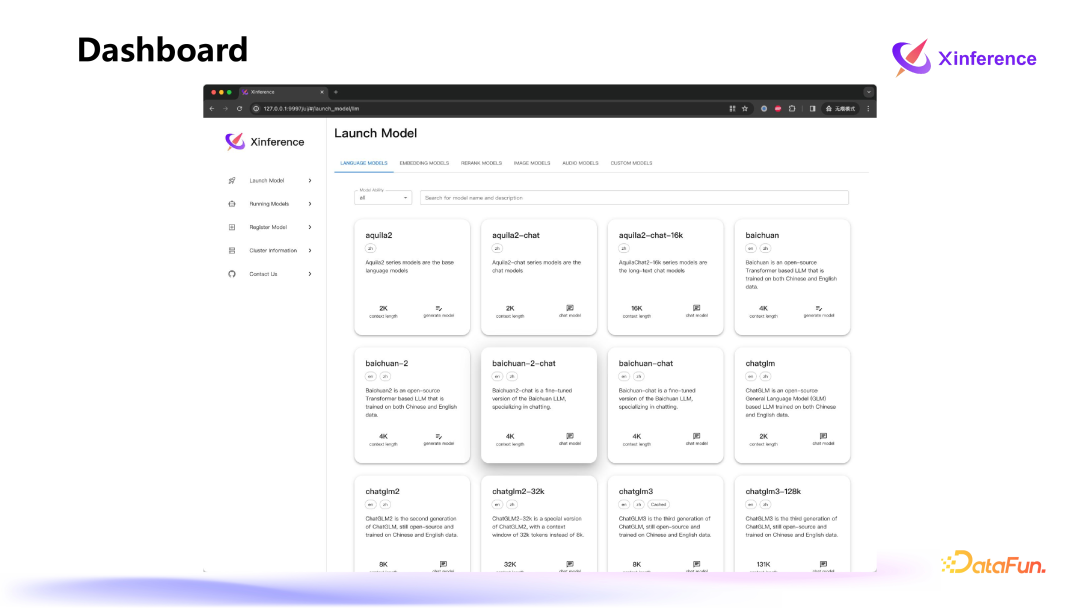Screen dimensions: 1080x608
Task: Toggle the browser side panel icon
Action: click(x=813, y=109)
